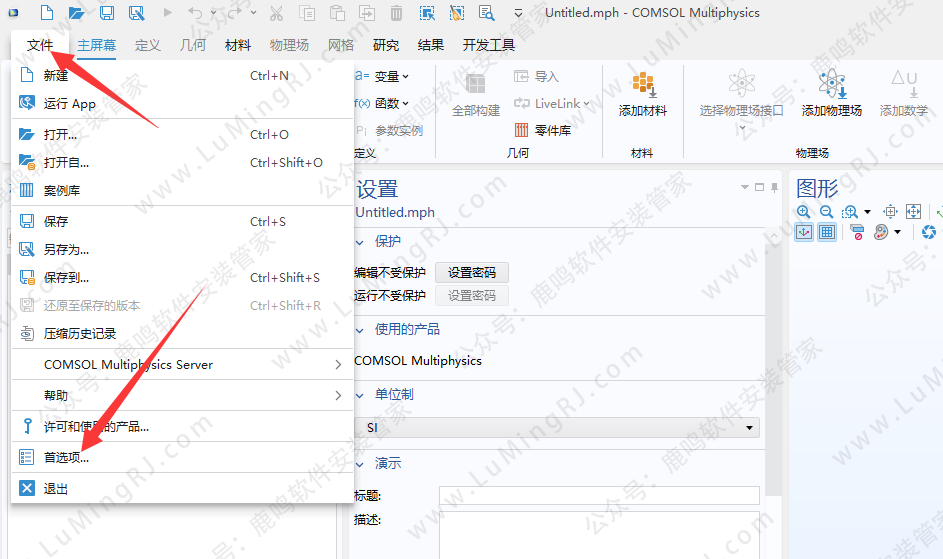
Task: Switch to the 物理场 ribbon tab
Action: click(289, 45)
